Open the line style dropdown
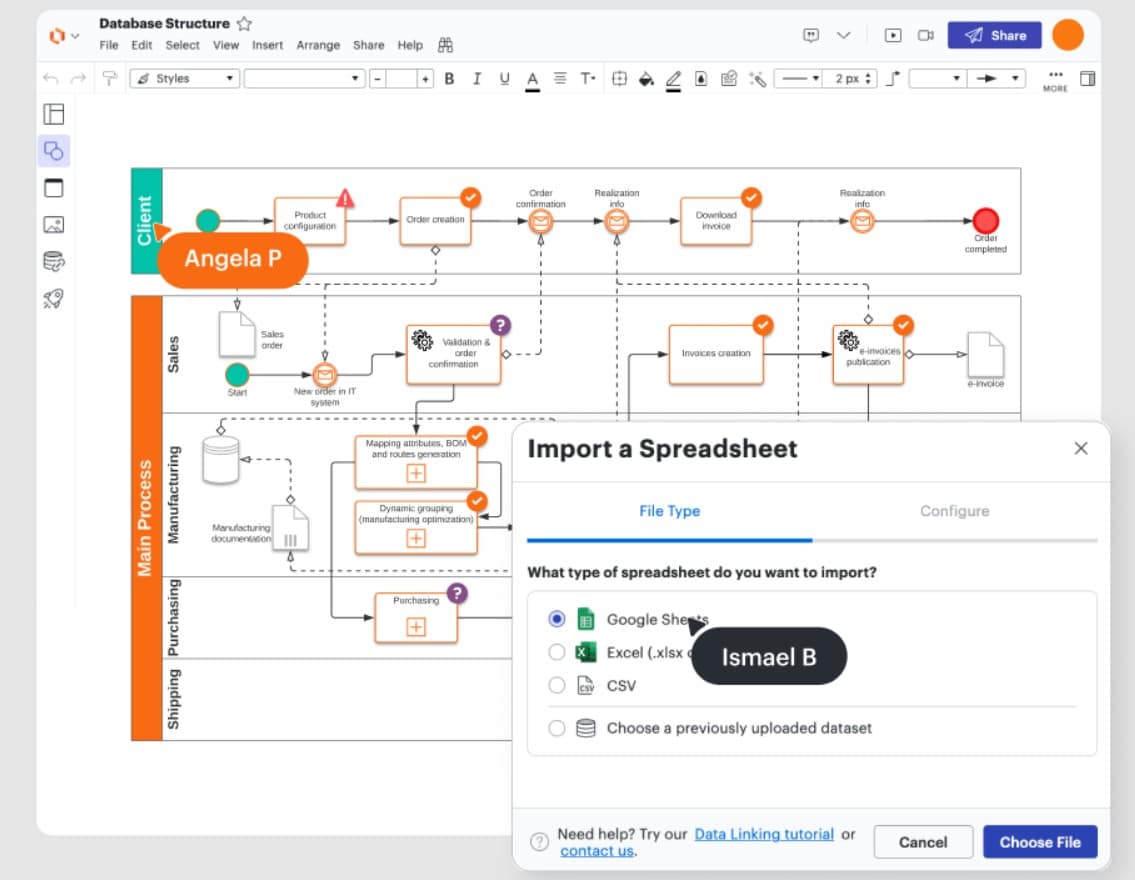The image size is (1135, 880). [x=798, y=78]
